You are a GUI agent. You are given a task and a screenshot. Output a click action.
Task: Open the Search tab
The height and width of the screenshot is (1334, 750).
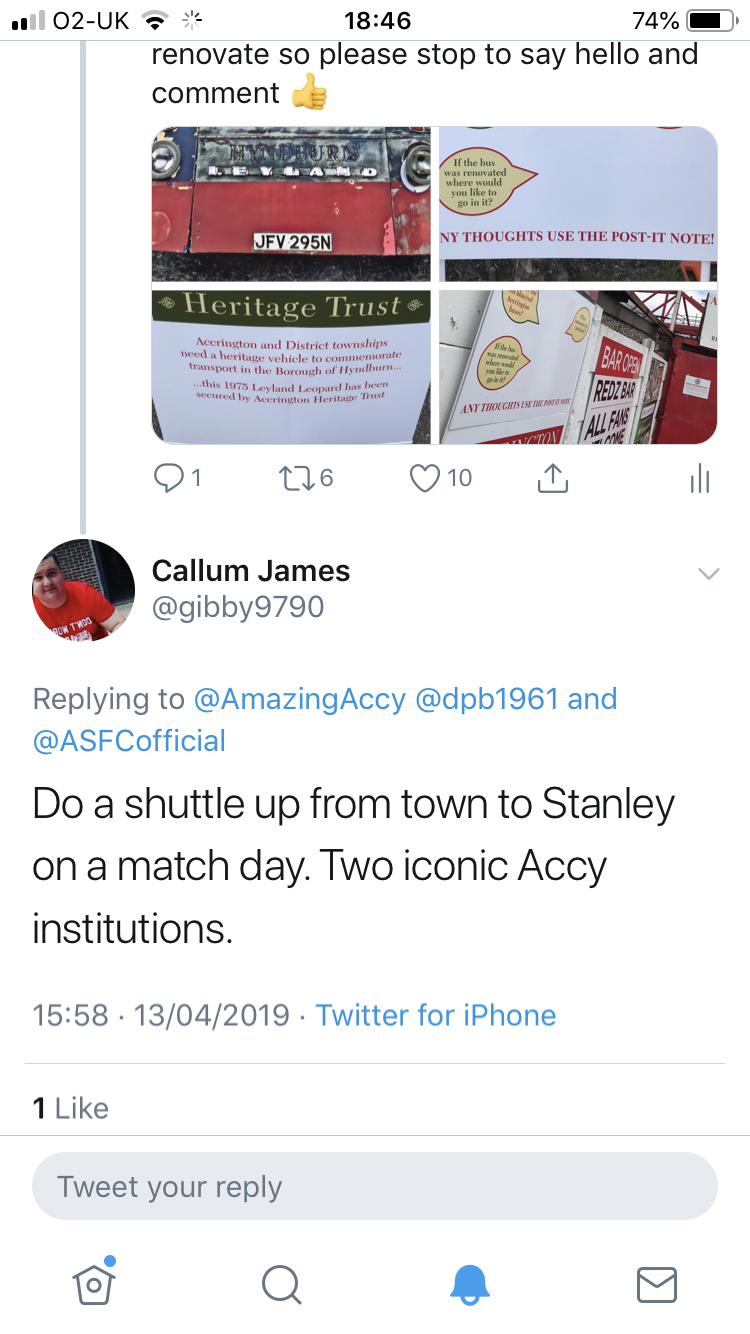pos(281,1284)
